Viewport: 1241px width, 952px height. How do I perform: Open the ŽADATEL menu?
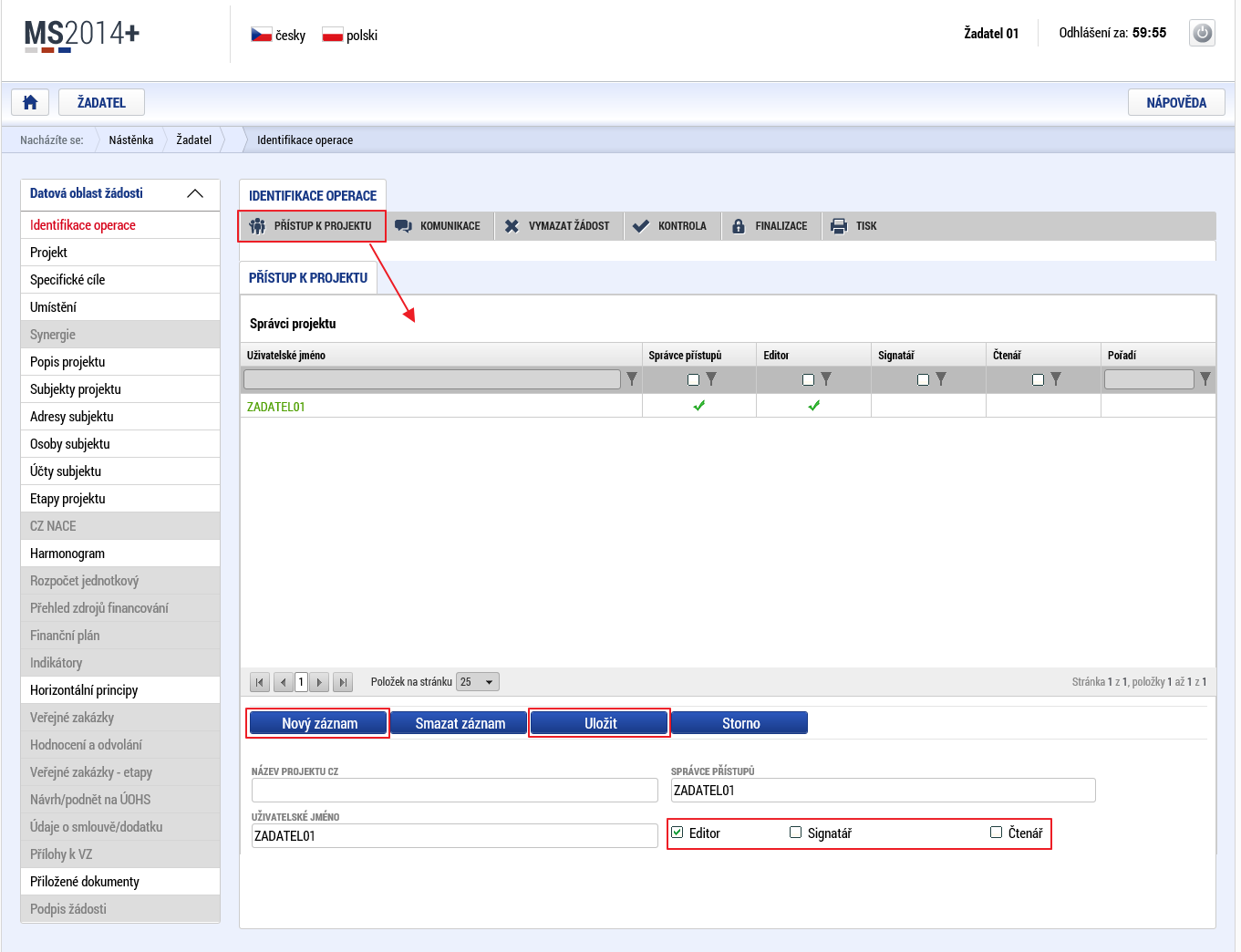(101, 102)
